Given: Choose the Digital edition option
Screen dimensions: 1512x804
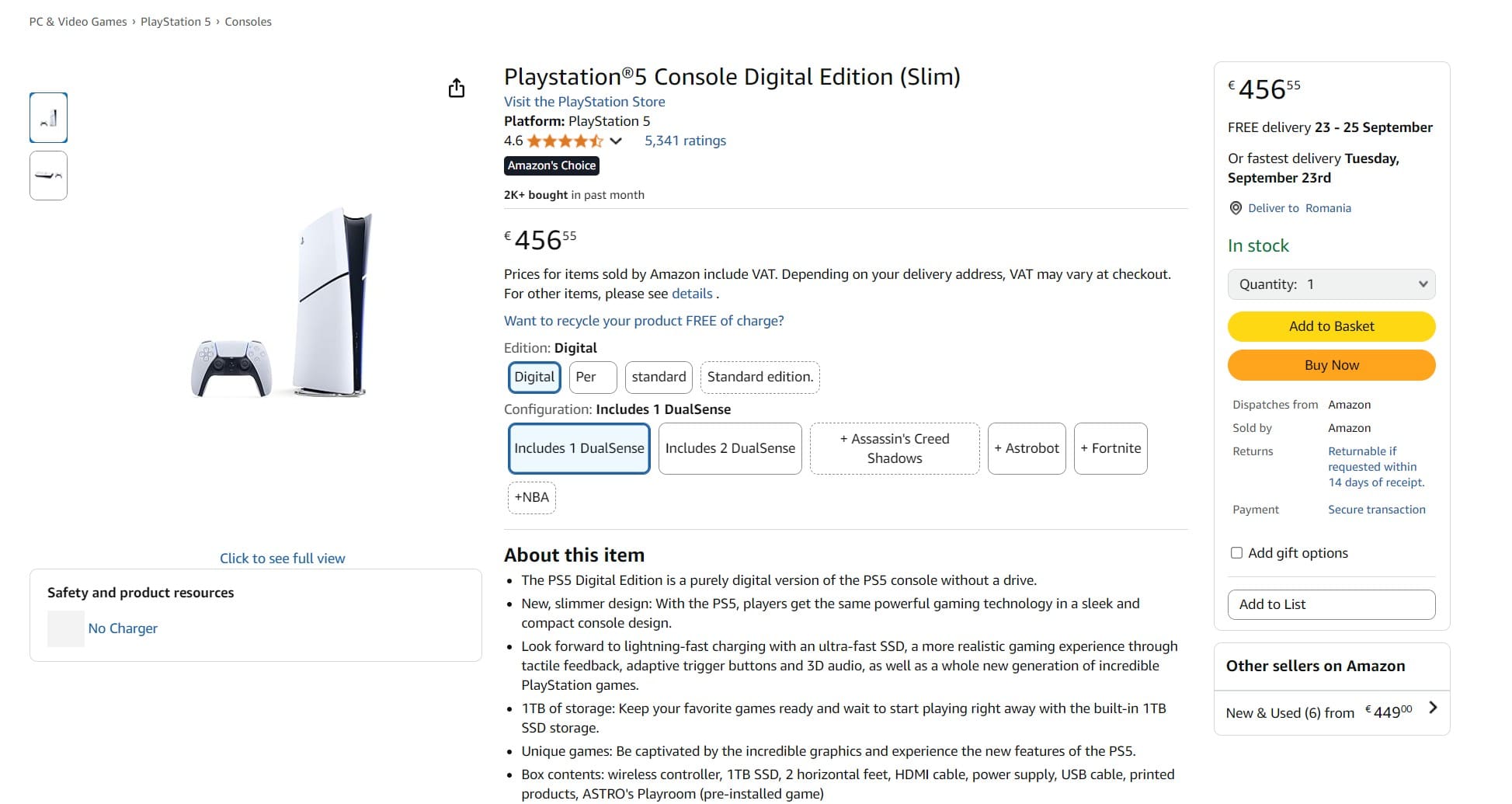Looking at the screenshot, I should (534, 378).
